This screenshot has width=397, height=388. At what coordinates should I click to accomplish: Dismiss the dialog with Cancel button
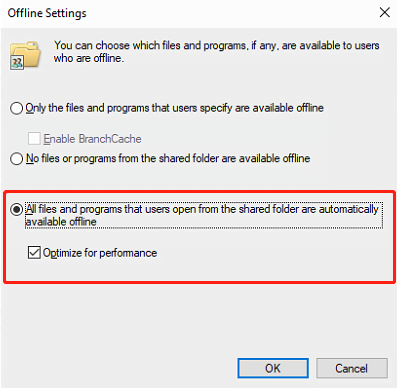pos(352,368)
